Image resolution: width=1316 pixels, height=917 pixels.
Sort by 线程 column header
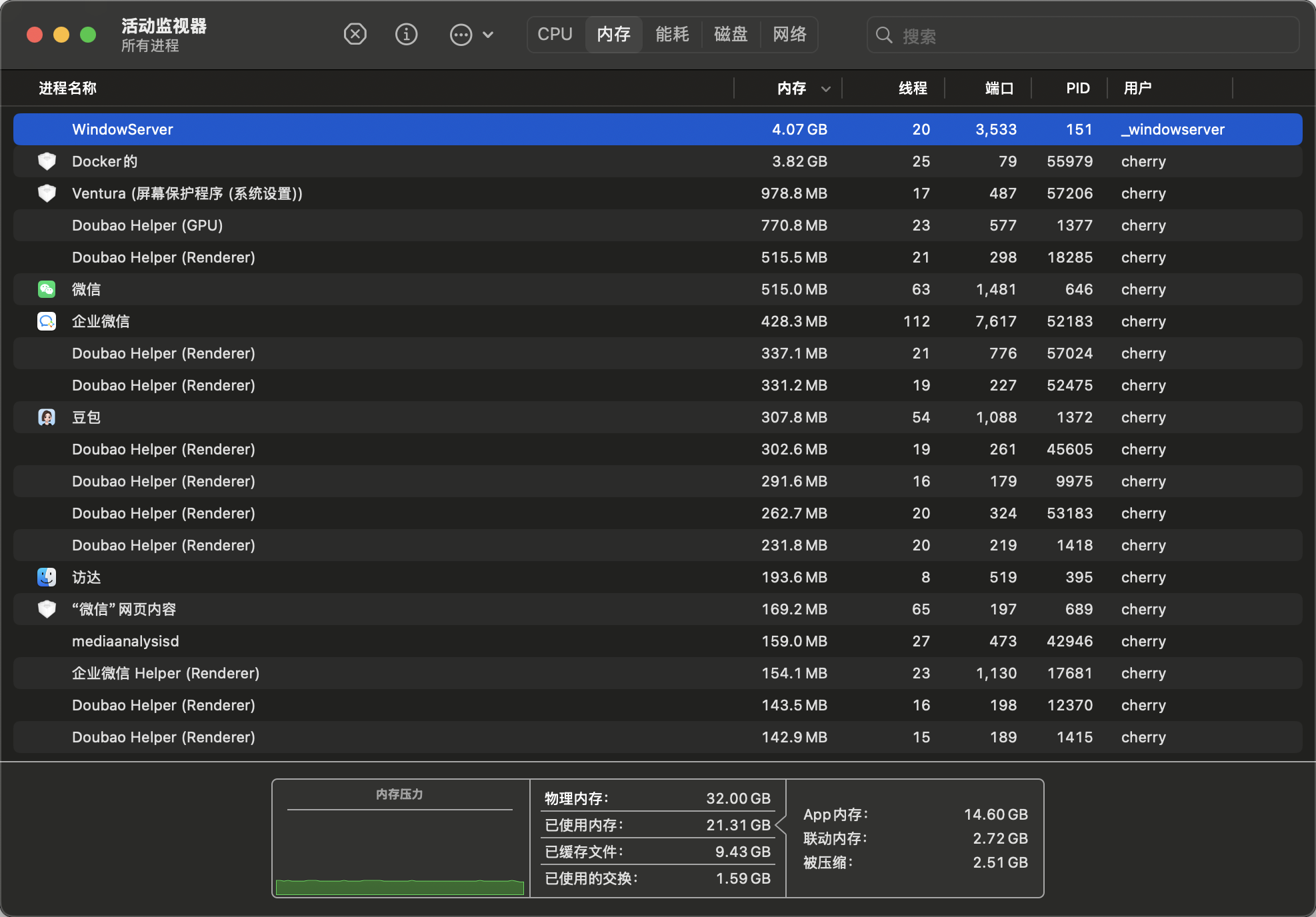[913, 88]
